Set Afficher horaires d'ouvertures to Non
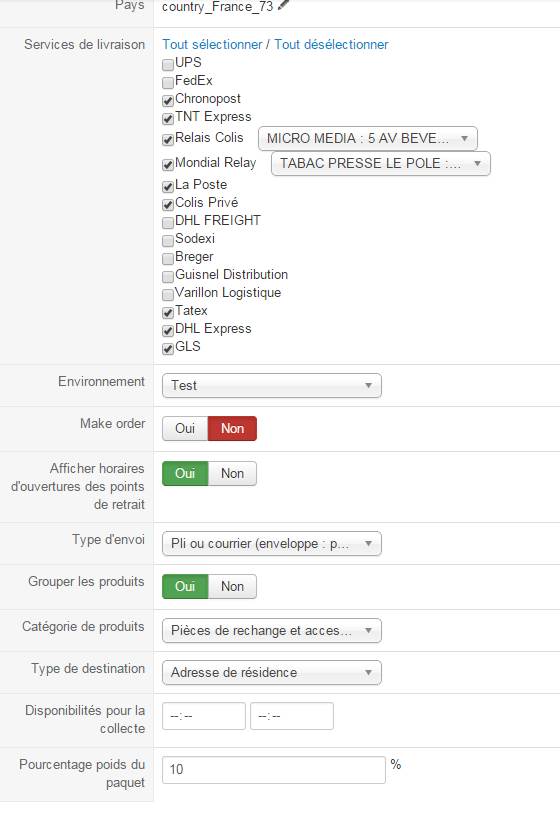The height and width of the screenshot is (813, 560). 232,473
